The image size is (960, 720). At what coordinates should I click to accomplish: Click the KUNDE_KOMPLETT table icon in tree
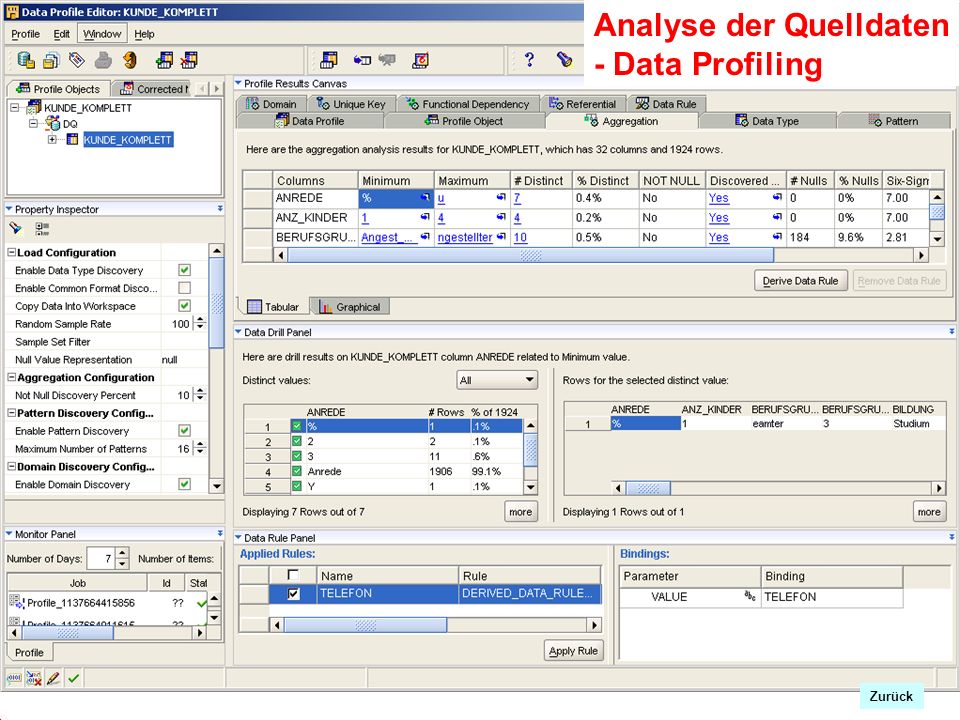coord(72,140)
